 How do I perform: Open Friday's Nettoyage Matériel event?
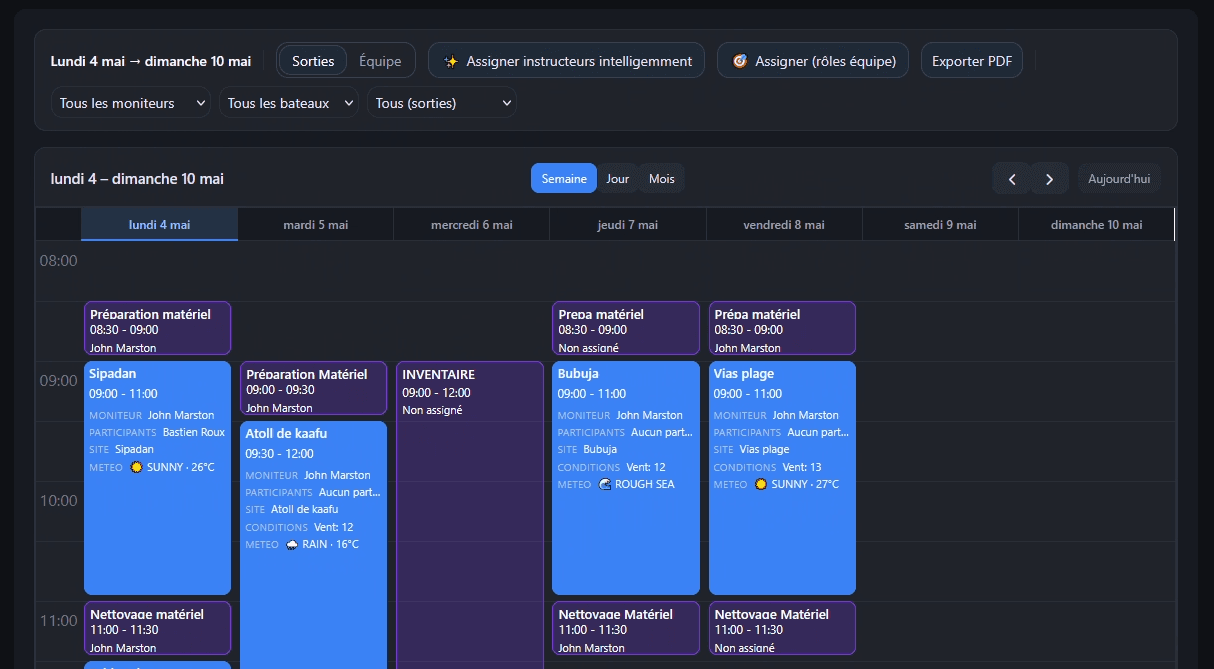(x=782, y=628)
